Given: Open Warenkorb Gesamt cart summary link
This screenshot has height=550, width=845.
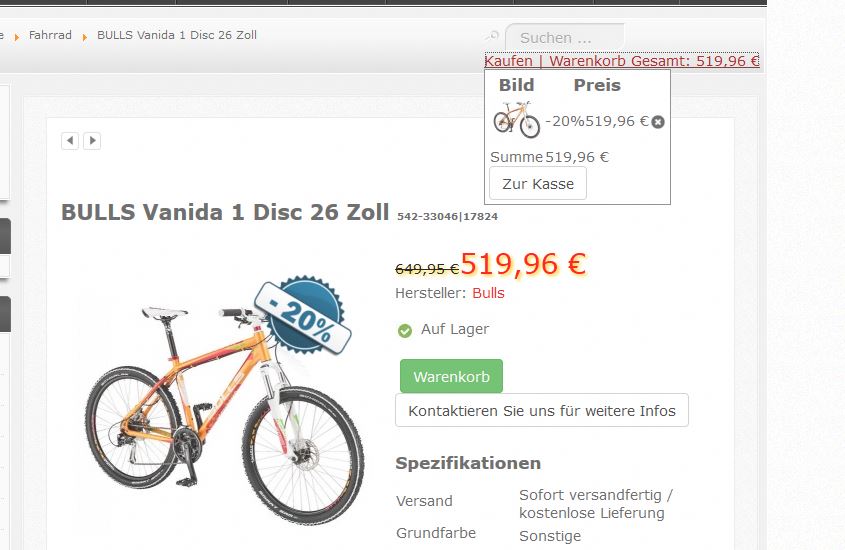Looking at the screenshot, I should (654, 61).
